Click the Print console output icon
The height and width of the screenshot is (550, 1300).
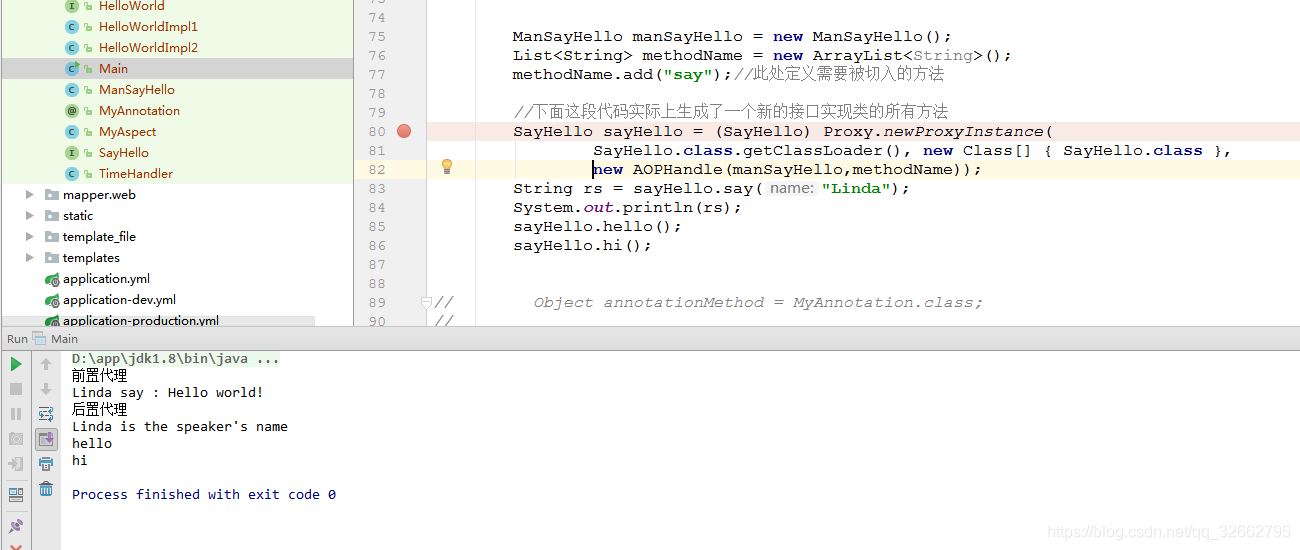(46, 464)
